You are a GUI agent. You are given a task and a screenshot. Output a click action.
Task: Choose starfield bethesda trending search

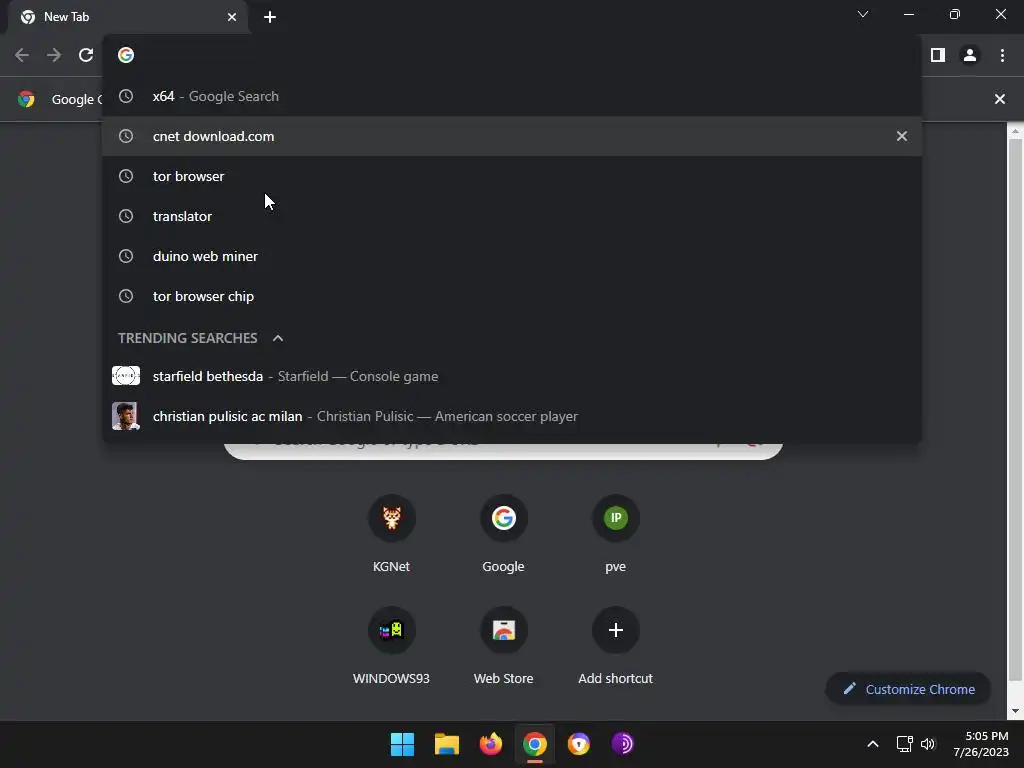coord(512,376)
